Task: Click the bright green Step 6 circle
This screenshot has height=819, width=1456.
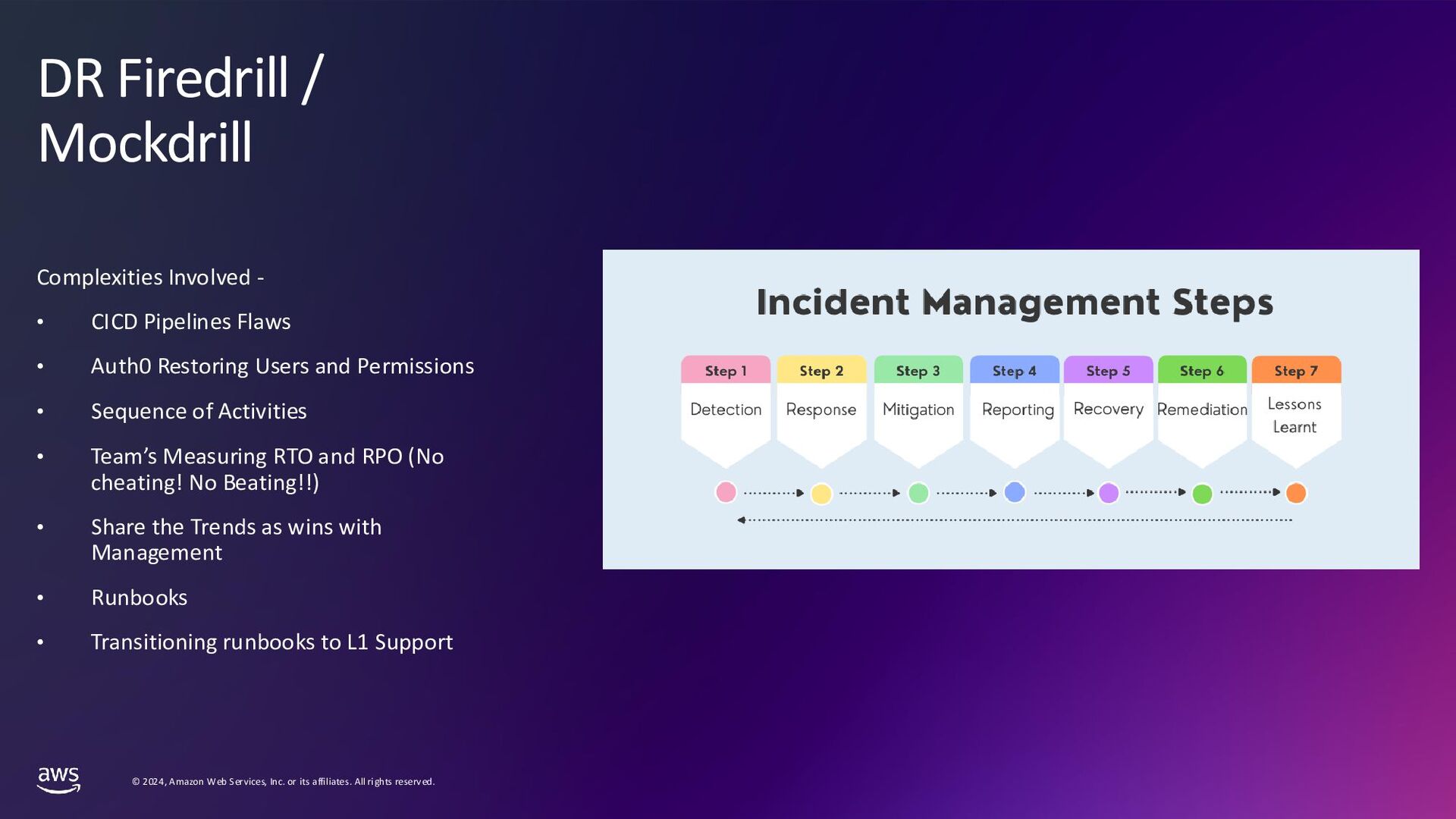Action: pos(1202,494)
